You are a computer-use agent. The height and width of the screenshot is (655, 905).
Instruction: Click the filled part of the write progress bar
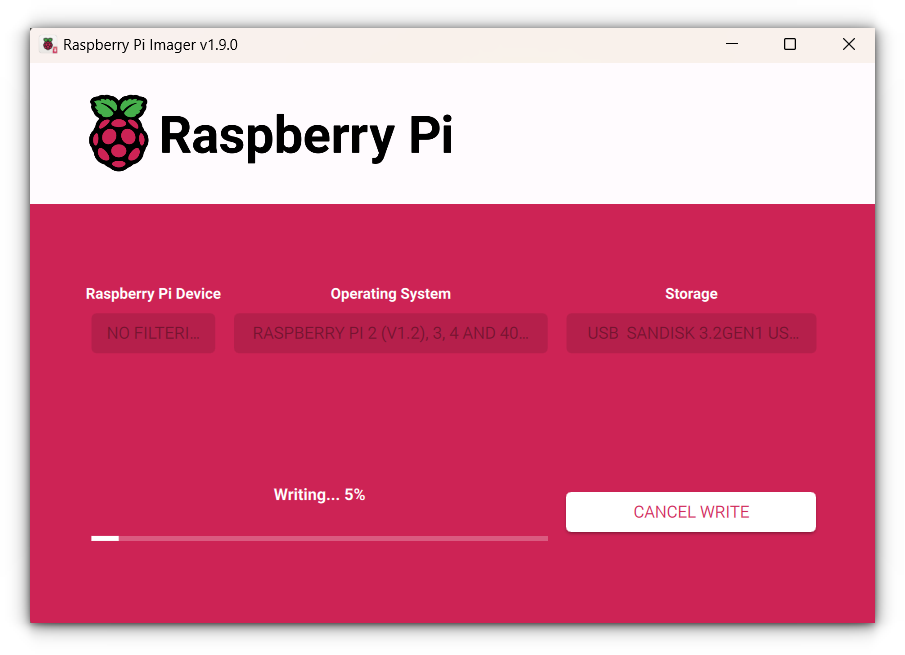coord(105,538)
